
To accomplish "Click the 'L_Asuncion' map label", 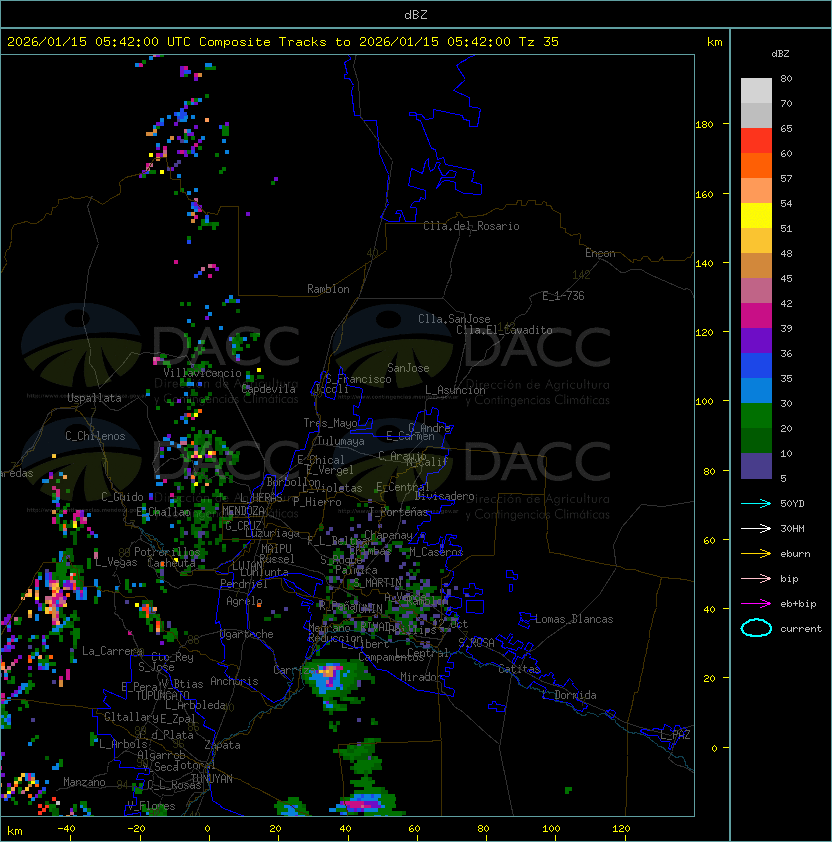I will point(455,390).
